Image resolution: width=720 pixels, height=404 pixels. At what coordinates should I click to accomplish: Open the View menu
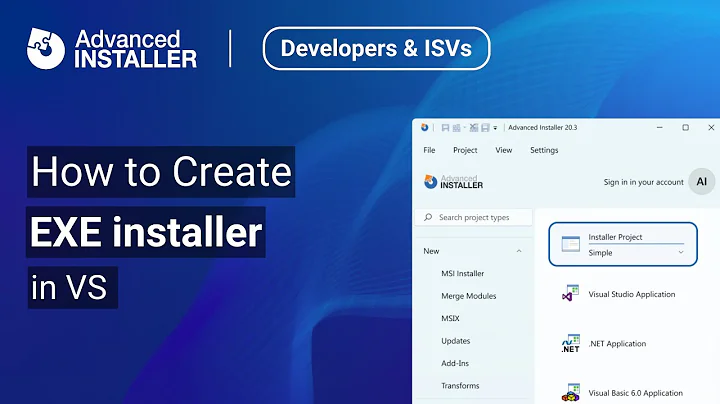504,150
